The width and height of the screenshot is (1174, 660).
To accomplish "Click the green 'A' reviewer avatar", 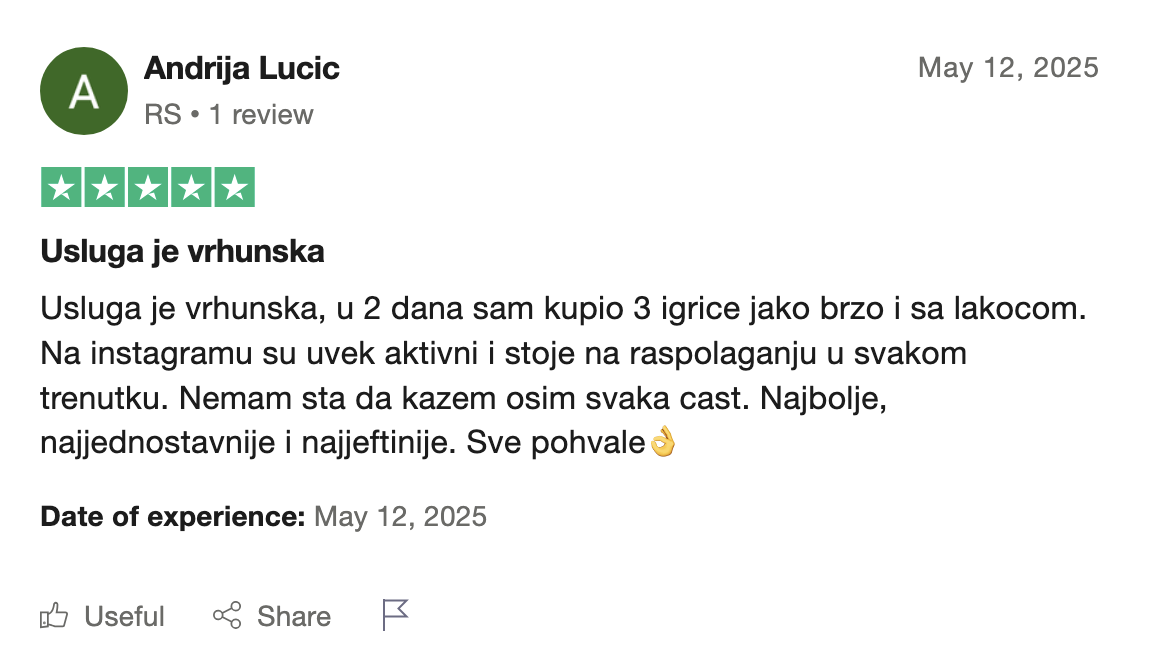I will (84, 91).
